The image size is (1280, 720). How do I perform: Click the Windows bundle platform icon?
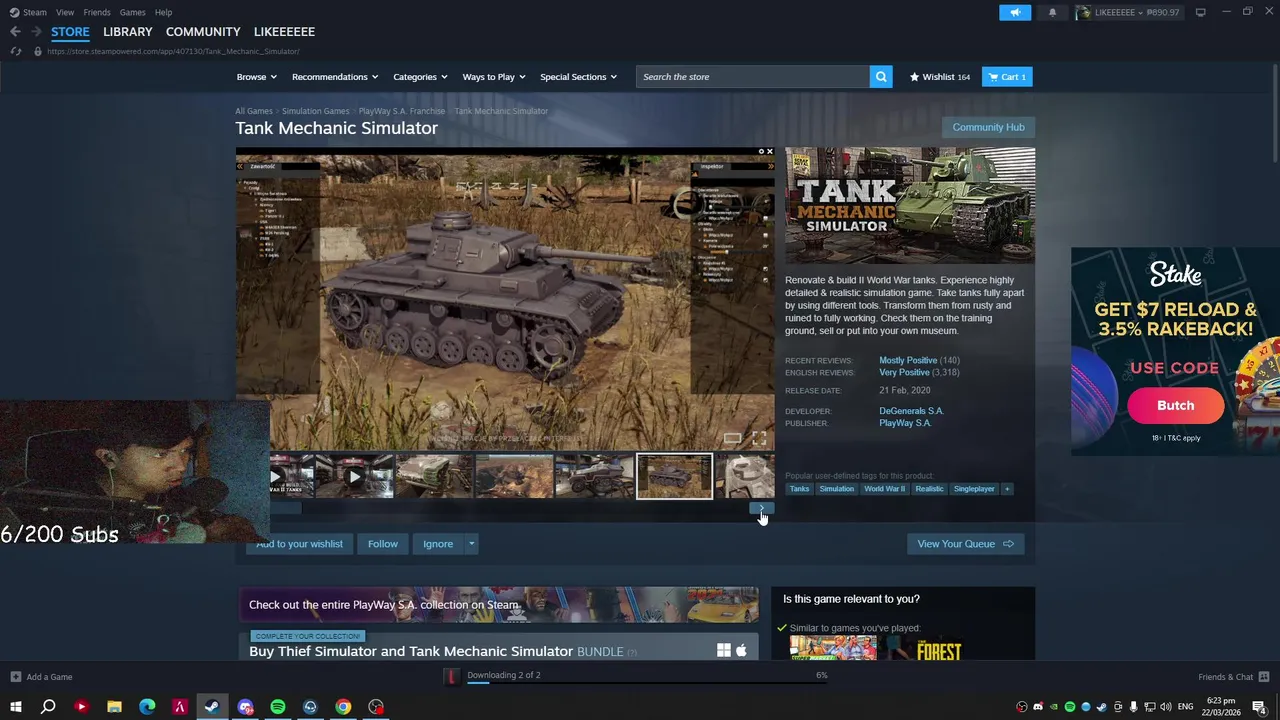pyautogui.click(x=723, y=651)
